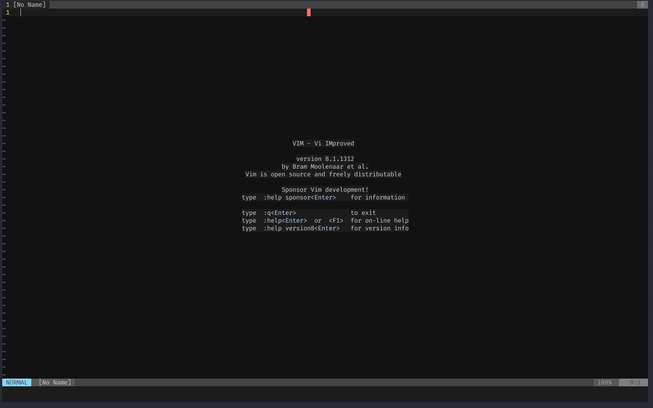The image size is (653, 408).
Task: Click the ':q<Enter>' exit hint
Action: pos(280,213)
